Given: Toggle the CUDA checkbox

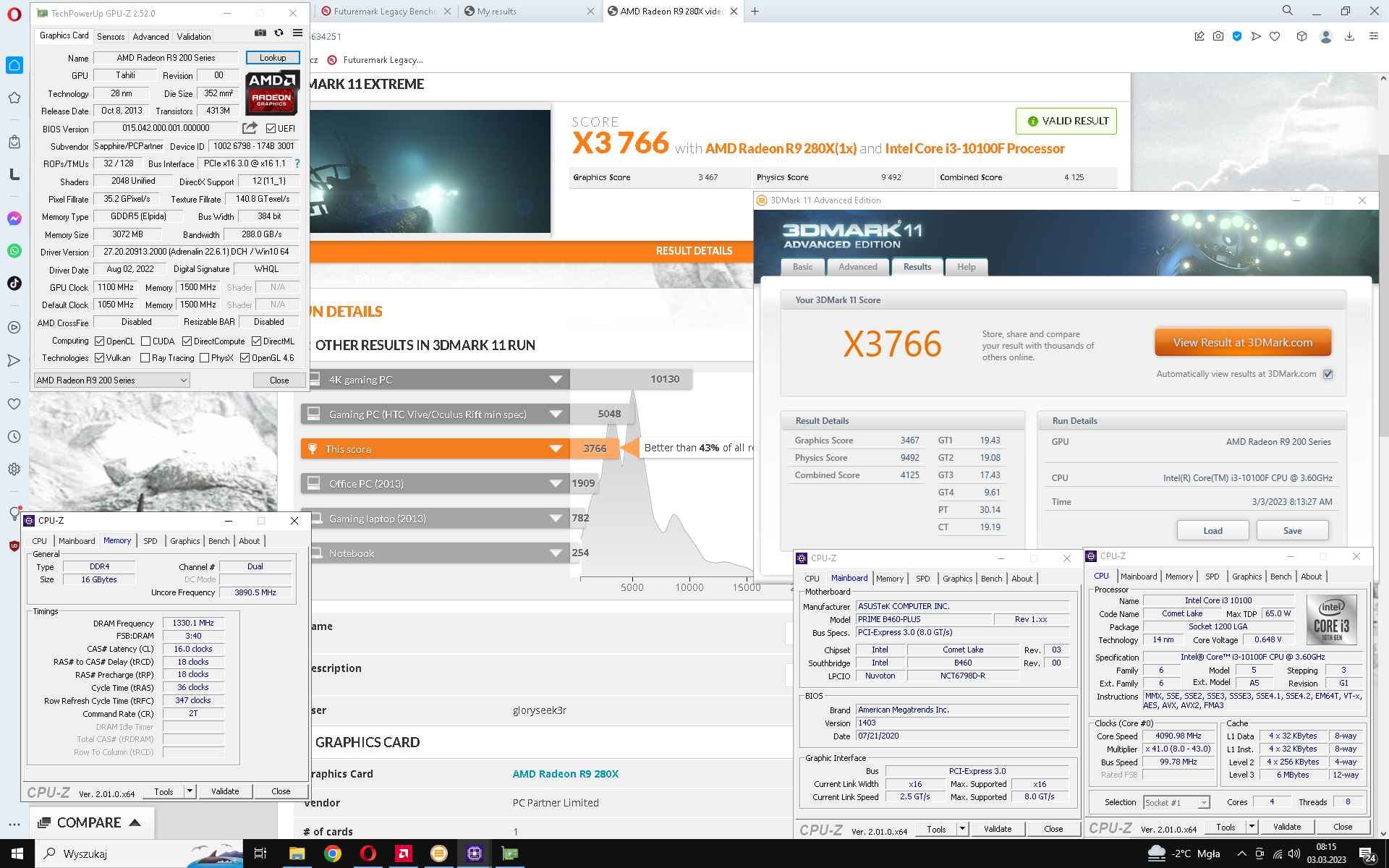Looking at the screenshot, I should (145, 341).
